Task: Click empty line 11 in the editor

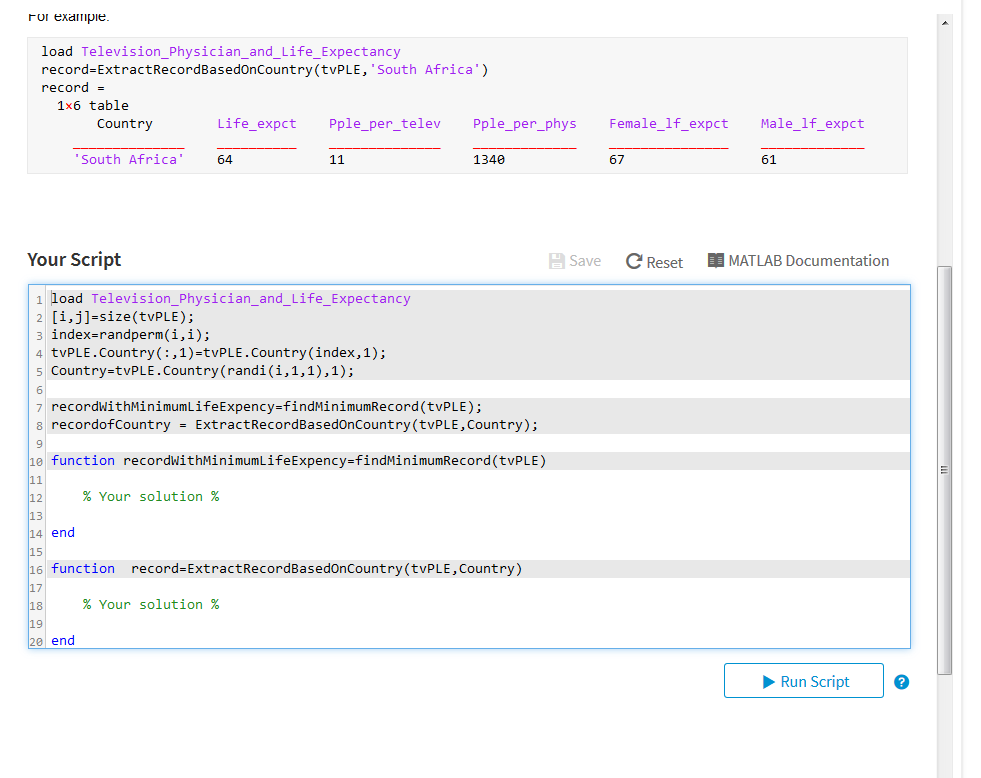Action: tap(300, 479)
